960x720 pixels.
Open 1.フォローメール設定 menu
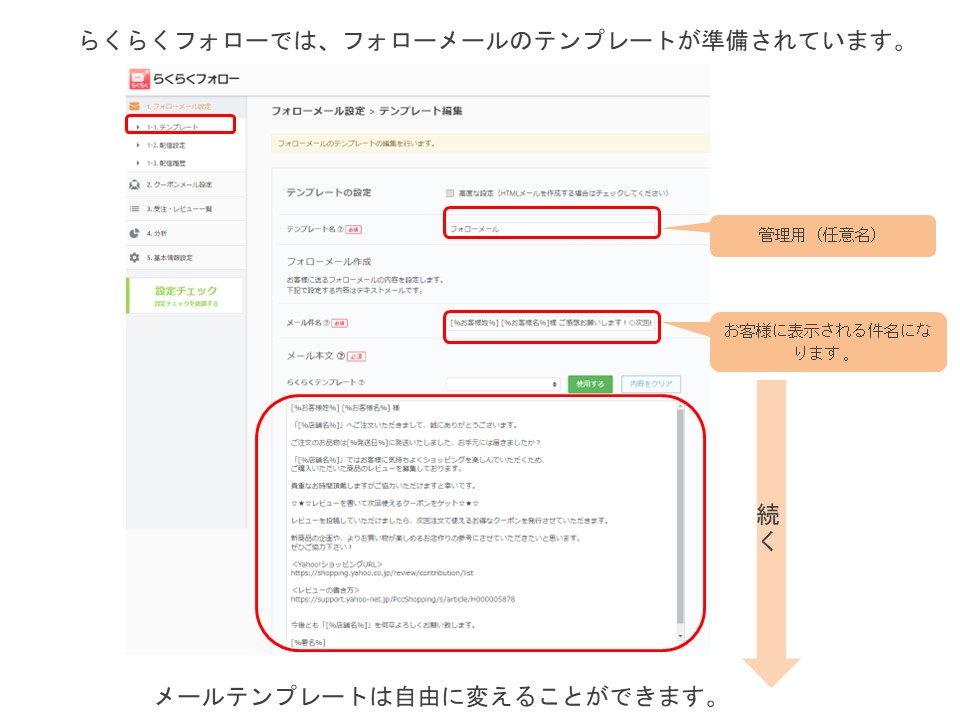click(x=186, y=107)
